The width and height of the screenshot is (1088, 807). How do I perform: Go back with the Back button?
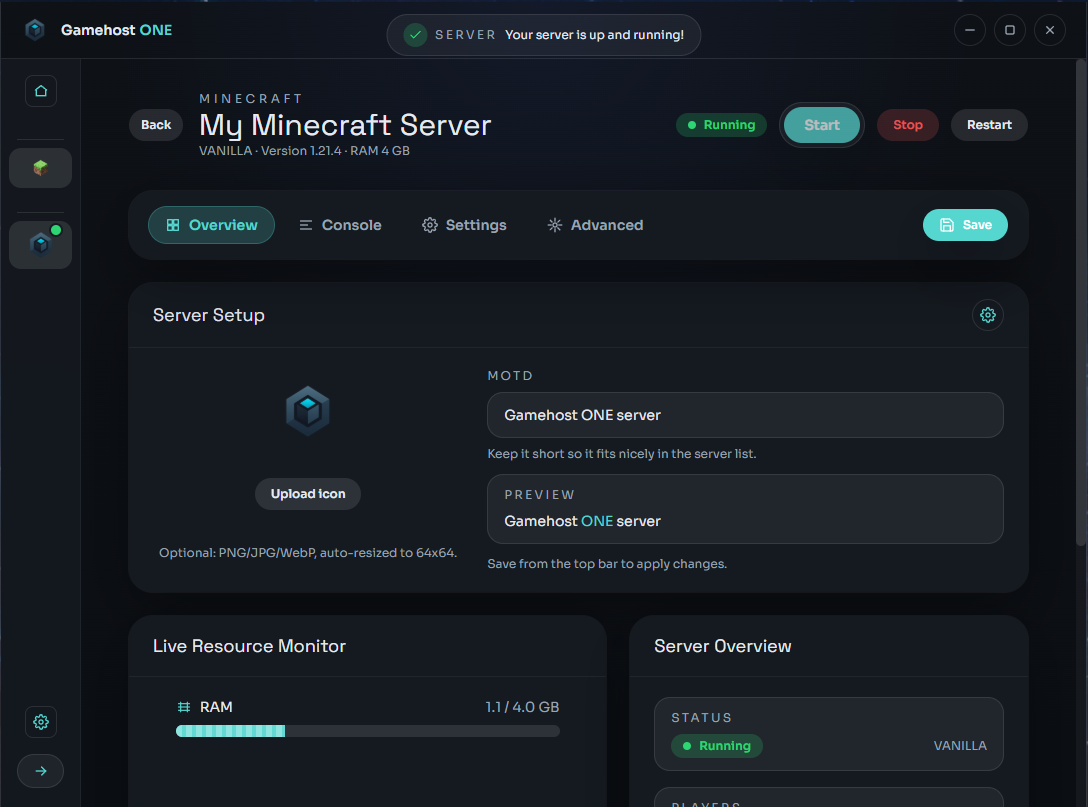click(x=155, y=124)
